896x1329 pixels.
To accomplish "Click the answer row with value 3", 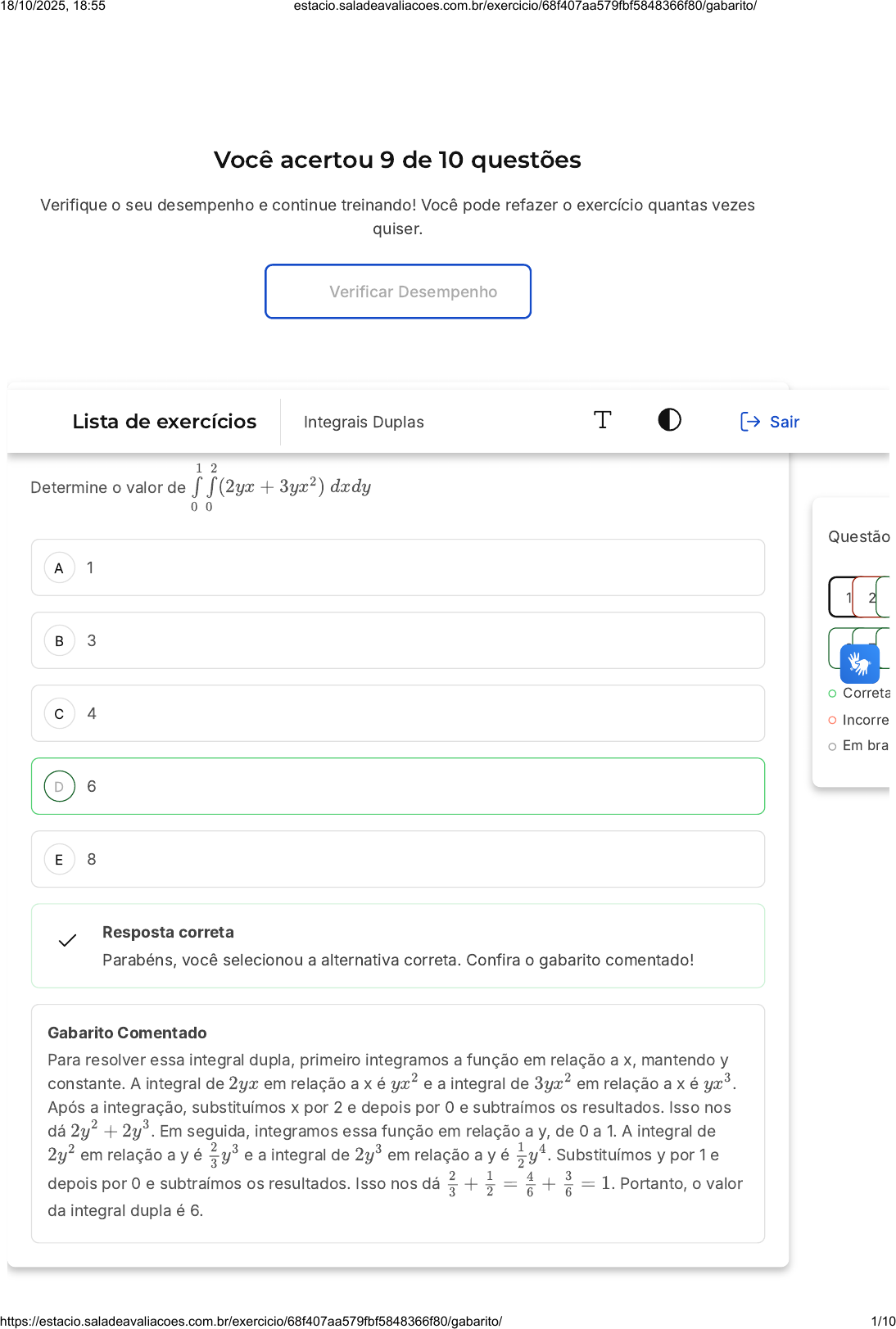I will pyautogui.click(x=397, y=640).
